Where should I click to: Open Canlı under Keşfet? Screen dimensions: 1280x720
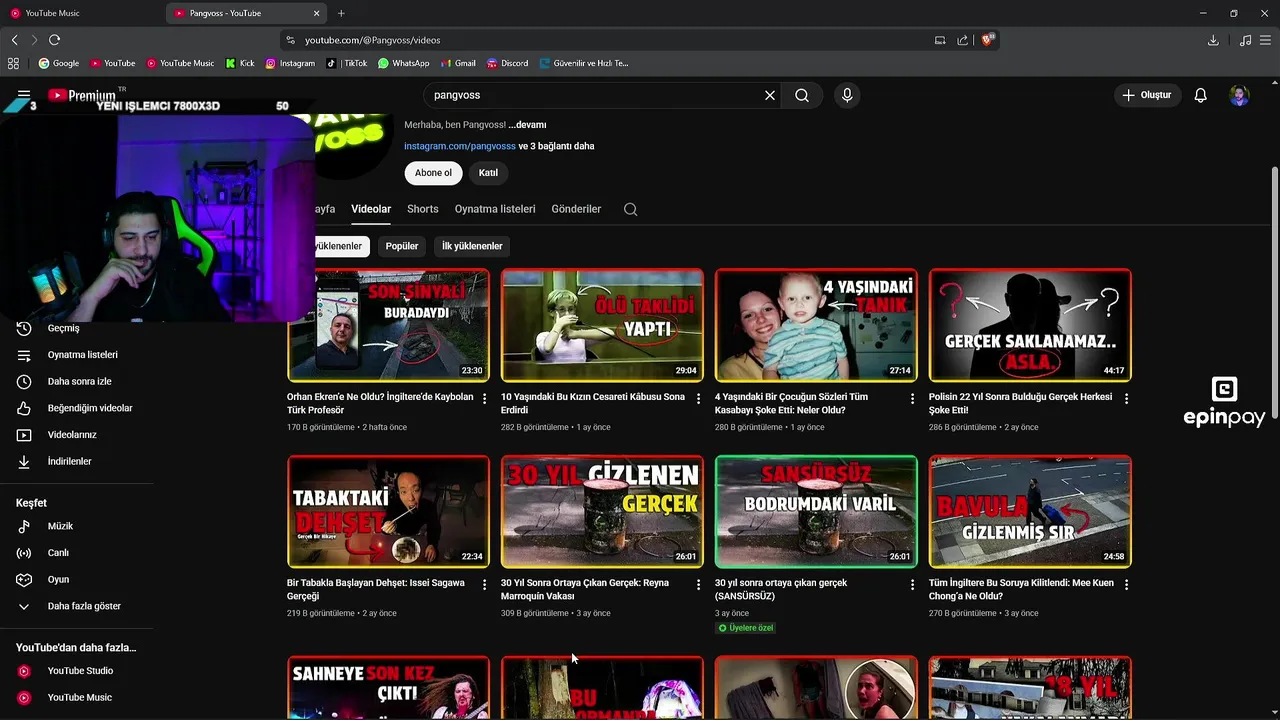[58, 553]
